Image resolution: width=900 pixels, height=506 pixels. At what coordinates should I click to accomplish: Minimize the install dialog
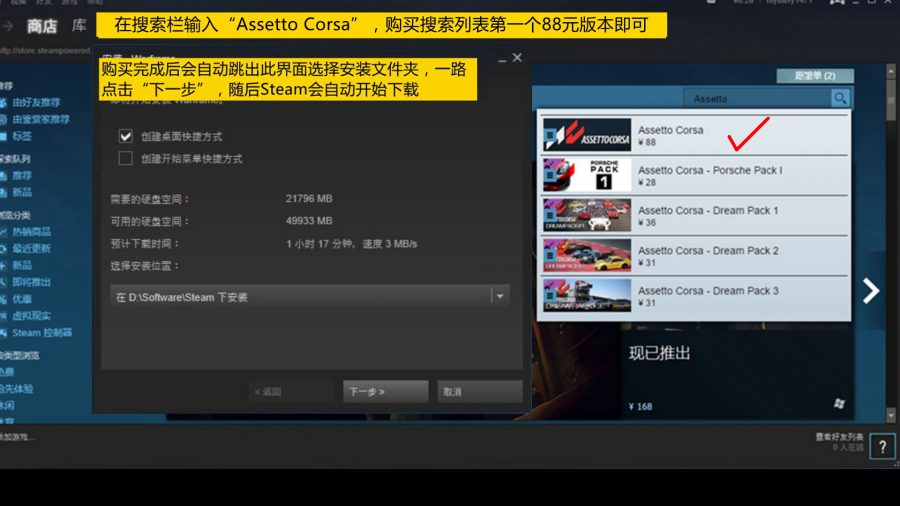[502, 60]
